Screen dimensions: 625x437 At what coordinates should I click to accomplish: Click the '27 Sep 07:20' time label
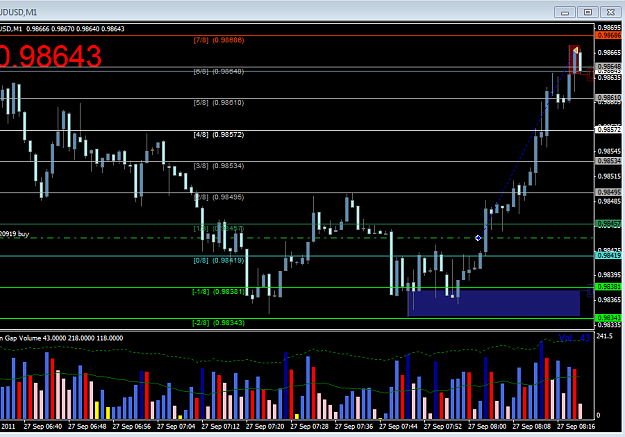coord(265,426)
